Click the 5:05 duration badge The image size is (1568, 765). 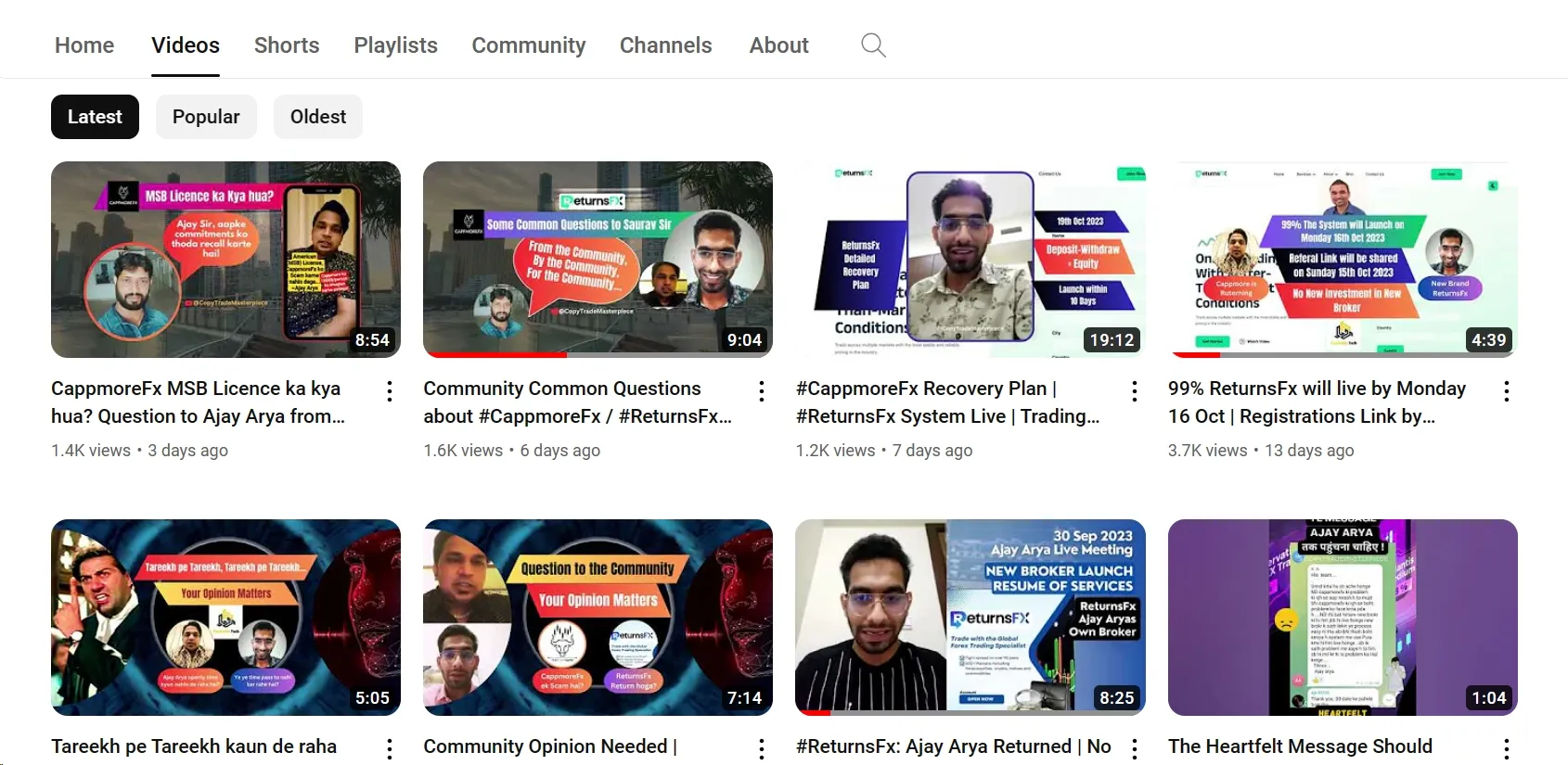coord(372,698)
